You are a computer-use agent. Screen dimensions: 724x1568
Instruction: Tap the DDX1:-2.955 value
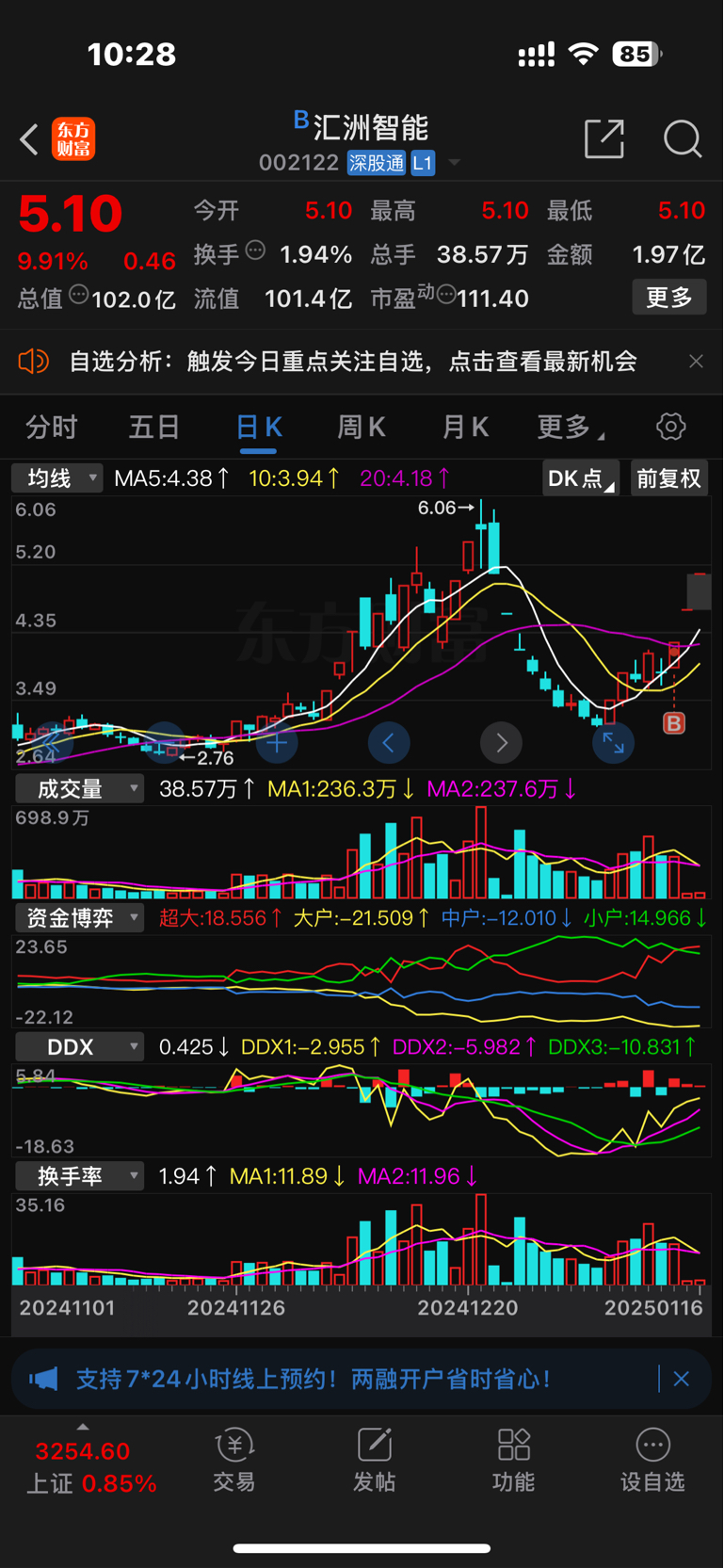point(312,1046)
